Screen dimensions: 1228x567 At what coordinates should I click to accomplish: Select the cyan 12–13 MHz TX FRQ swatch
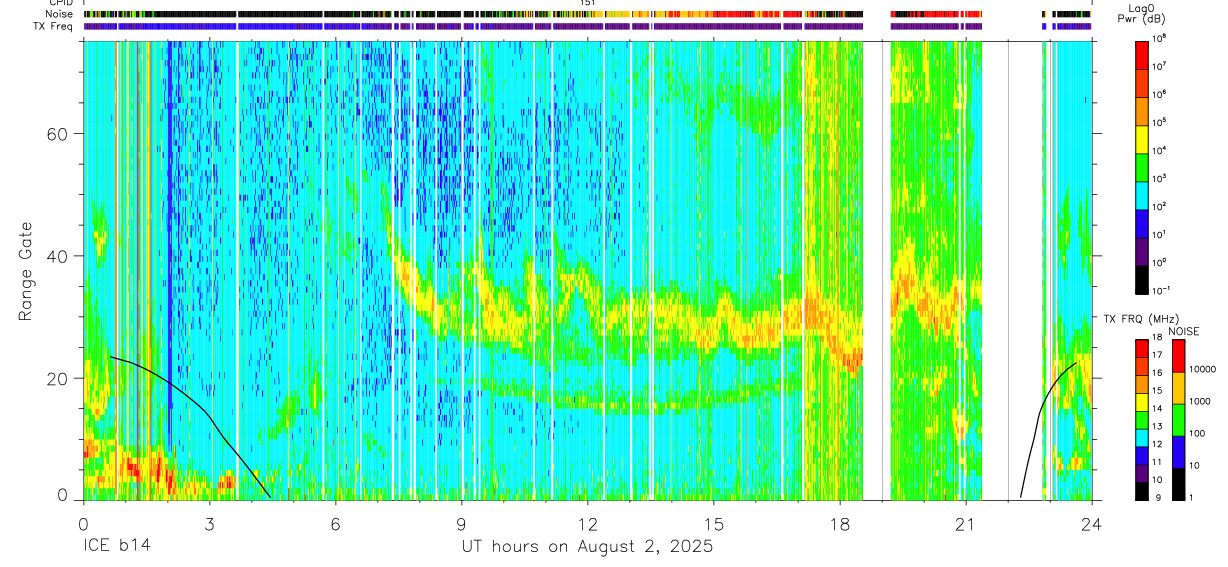point(1142,438)
